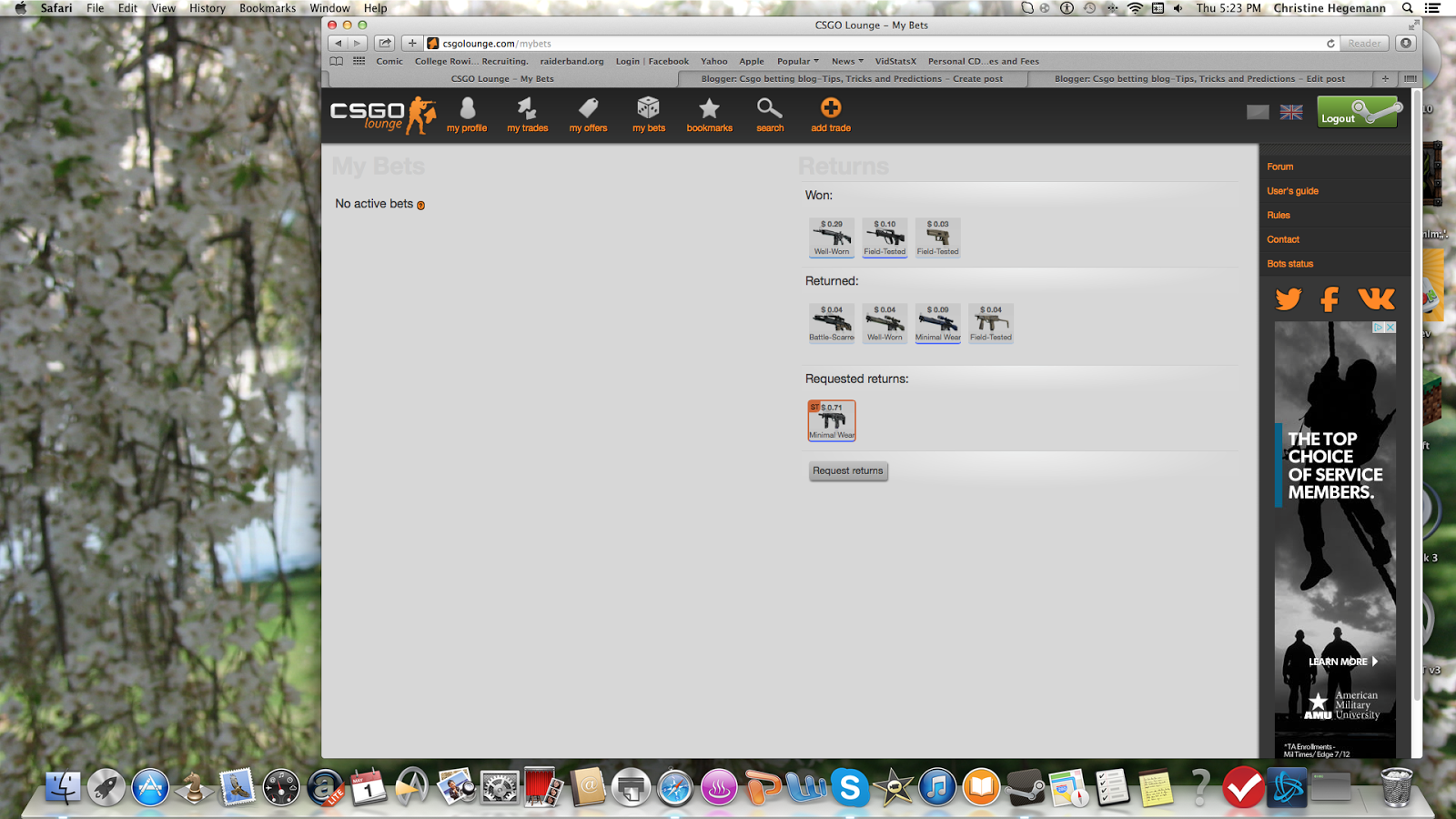Viewport: 1456px width, 819px height.
Task: Open Spotlight search in the menu bar
Action: coord(1407,8)
